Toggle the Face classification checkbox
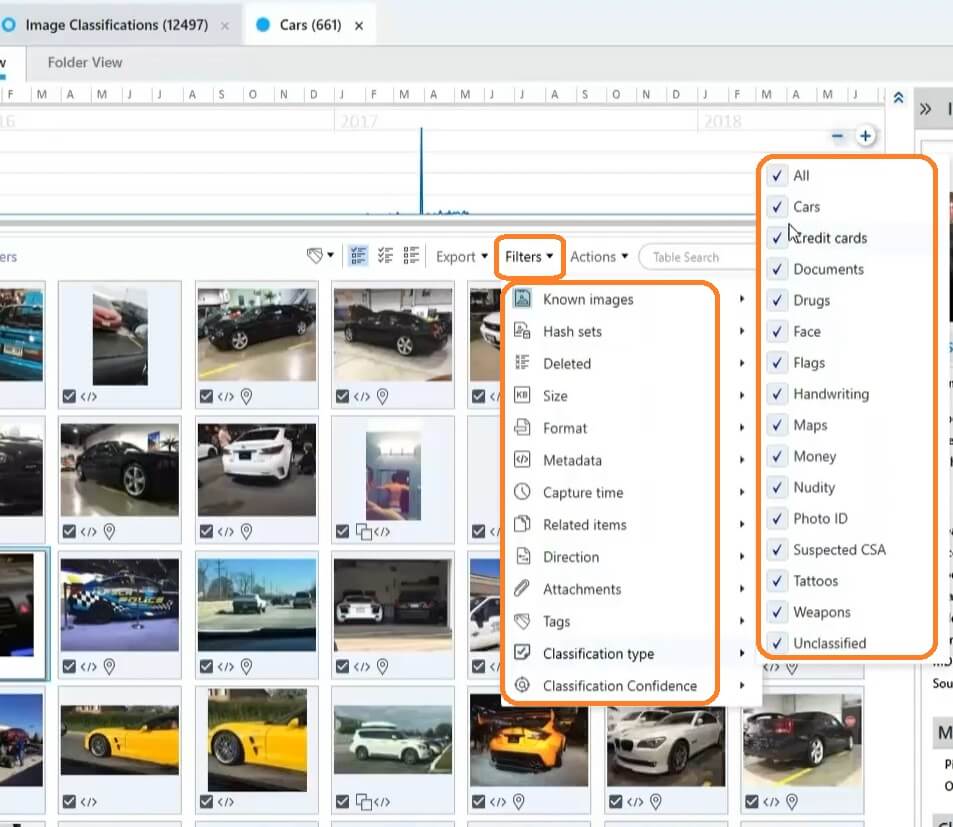The image size is (953, 827). [x=777, y=331]
